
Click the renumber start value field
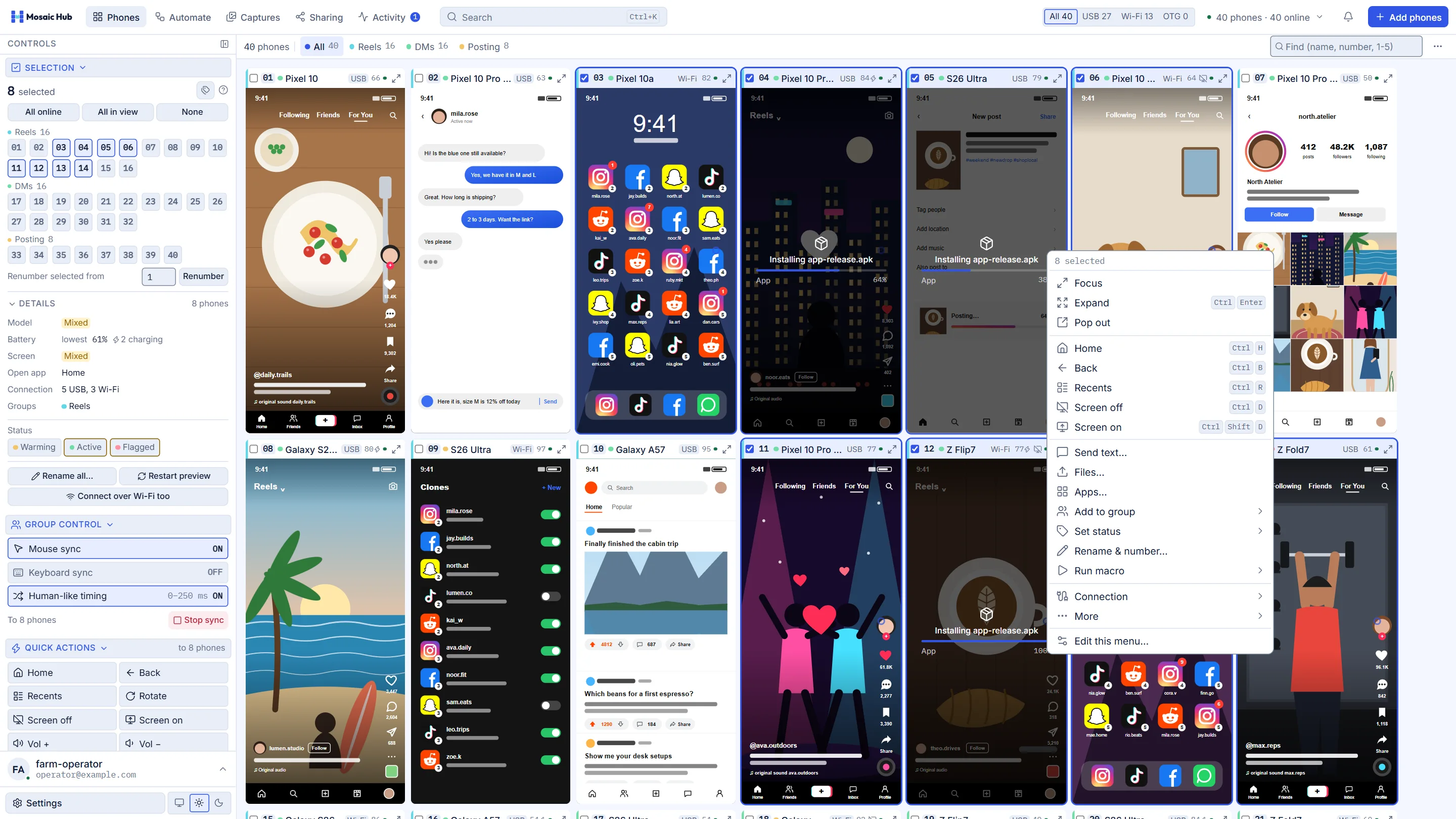158,277
